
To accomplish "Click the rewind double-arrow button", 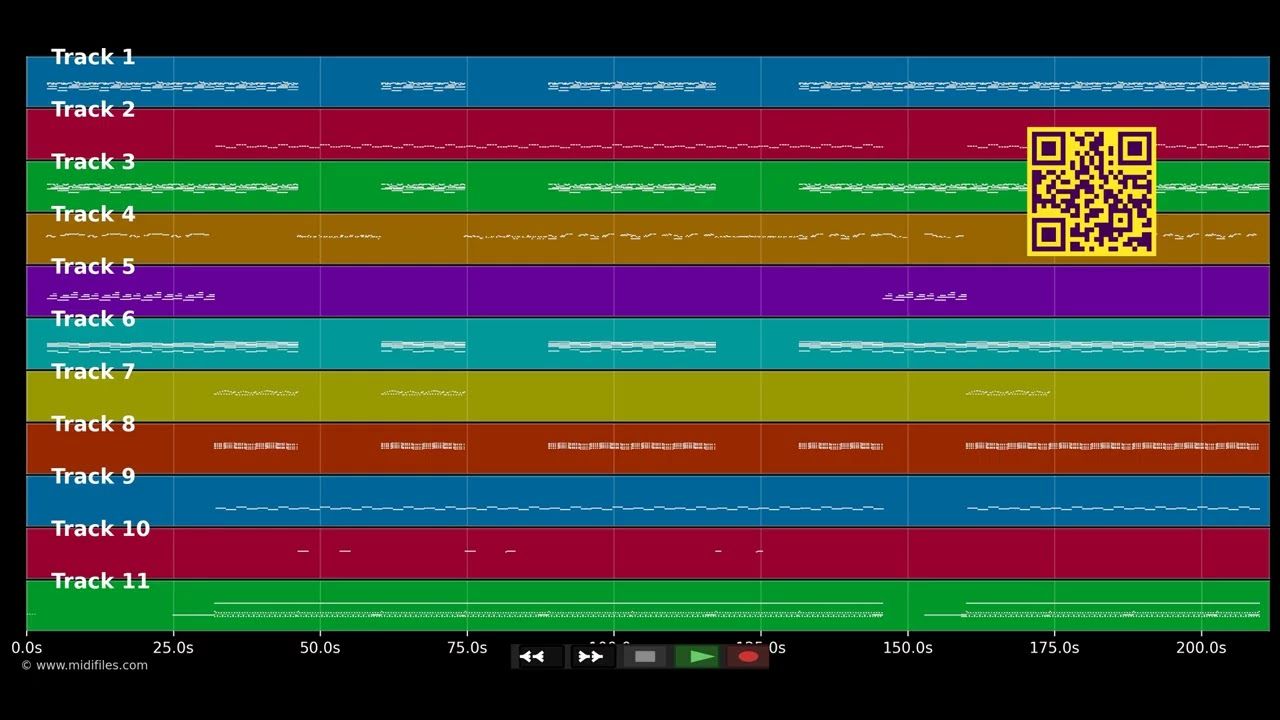I will (x=540, y=657).
